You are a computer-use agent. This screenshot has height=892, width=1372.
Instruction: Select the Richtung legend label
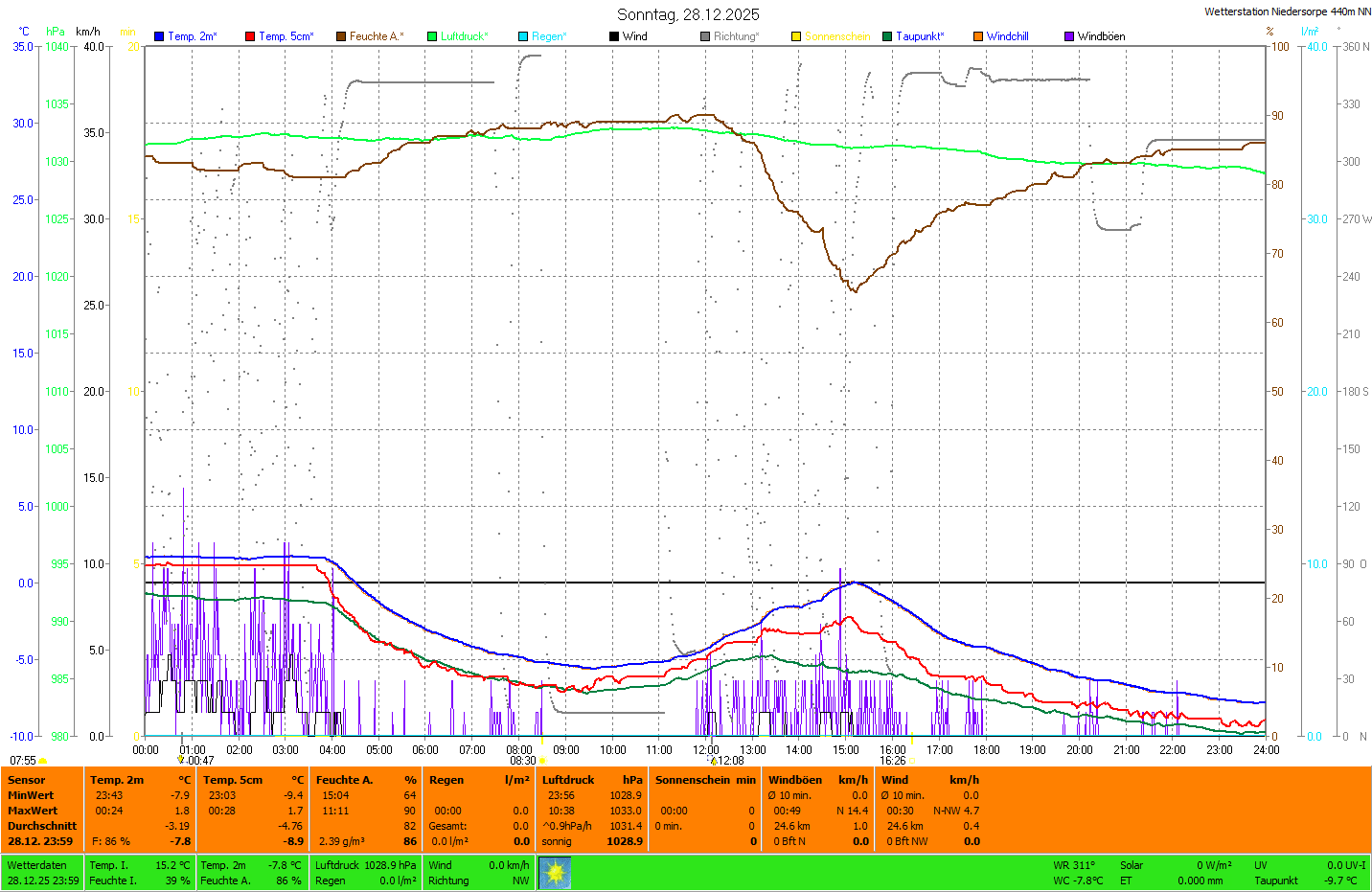736,36
